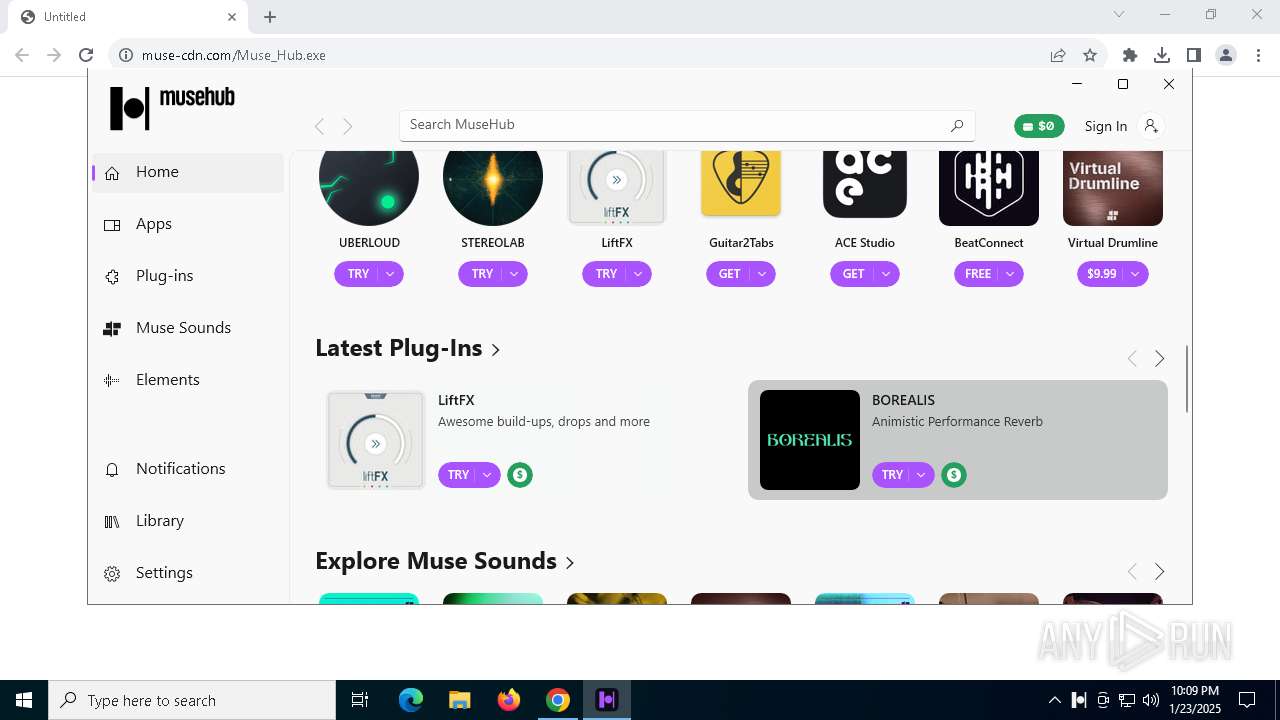The height and width of the screenshot is (720, 1280).
Task: Navigate forward with MuseHub forward arrow
Action: (347, 126)
